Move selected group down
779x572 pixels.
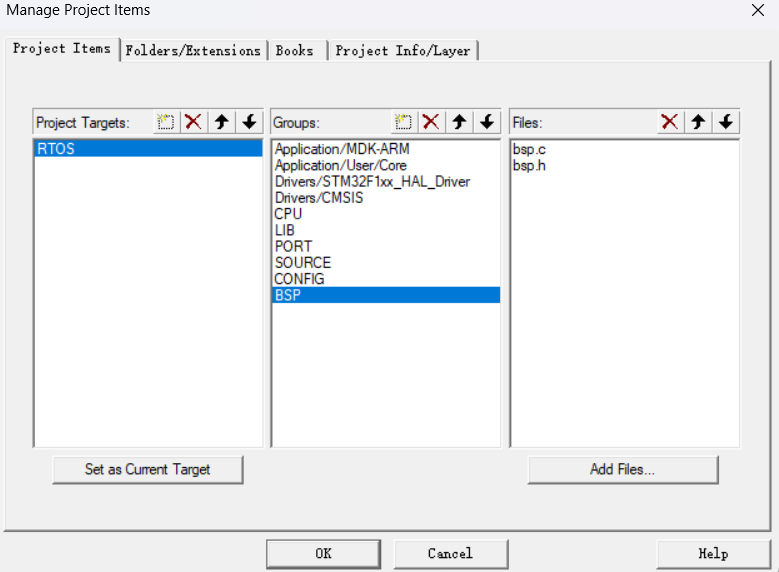[487, 122]
